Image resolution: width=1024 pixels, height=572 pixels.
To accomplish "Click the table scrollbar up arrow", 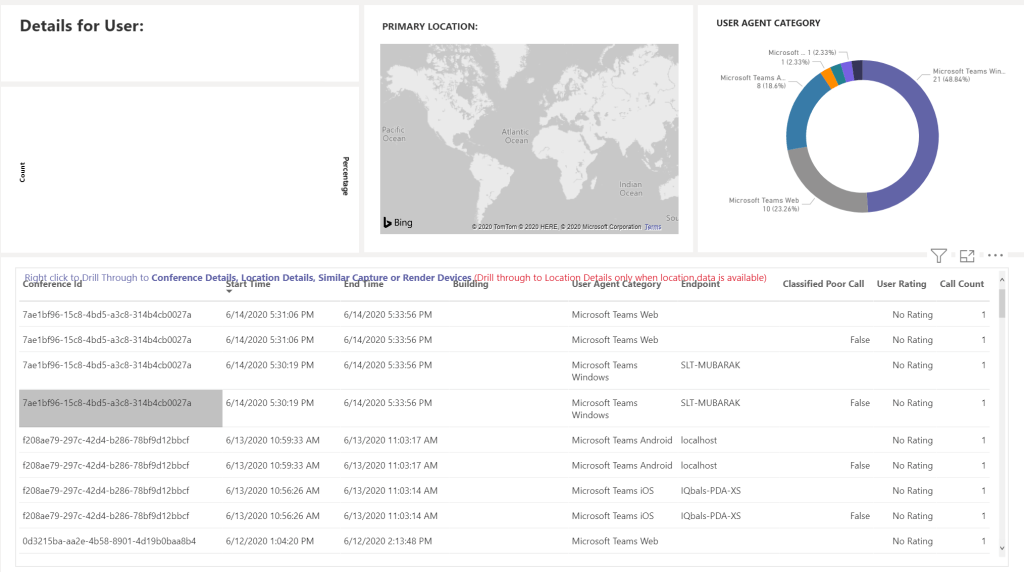I will [1002, 275].
